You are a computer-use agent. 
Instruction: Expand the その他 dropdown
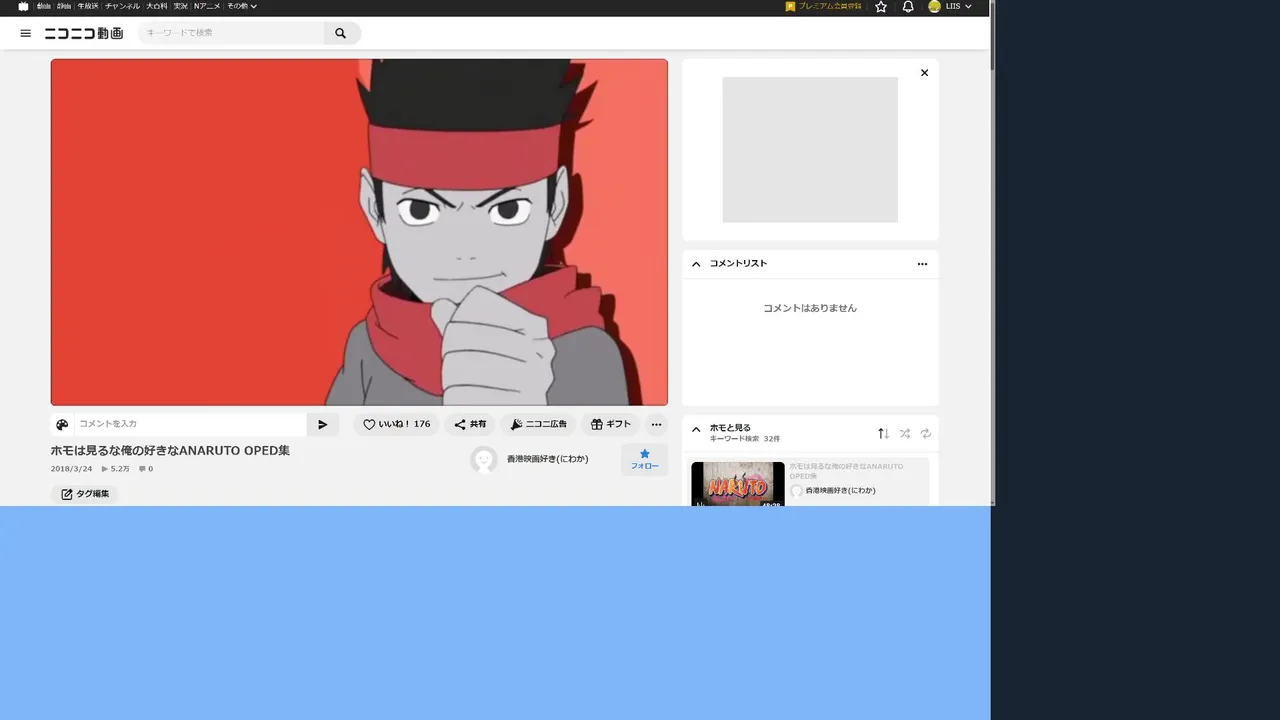(x=242, y=6)
